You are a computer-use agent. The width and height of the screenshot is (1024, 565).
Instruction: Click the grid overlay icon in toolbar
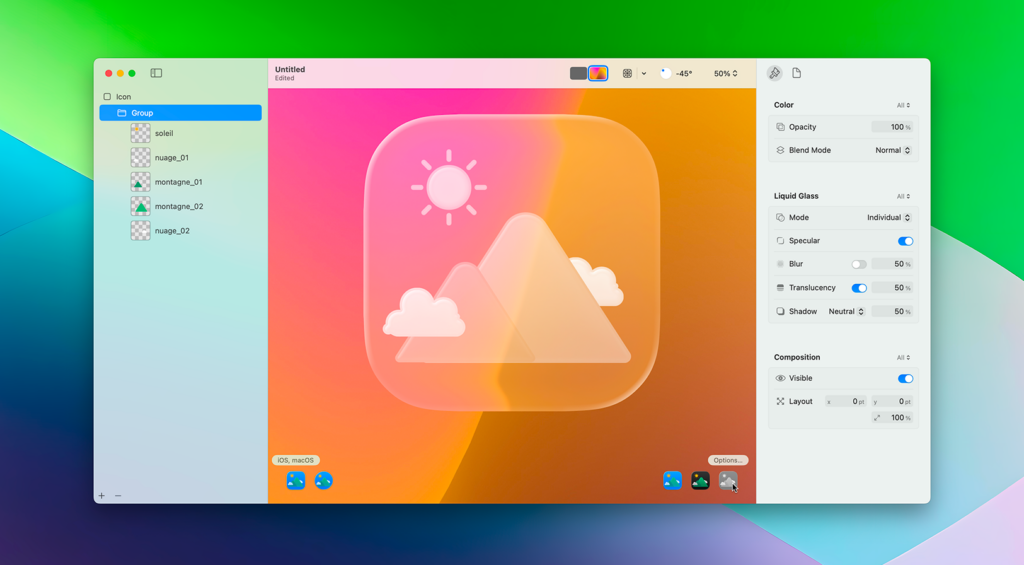point(627,73)
